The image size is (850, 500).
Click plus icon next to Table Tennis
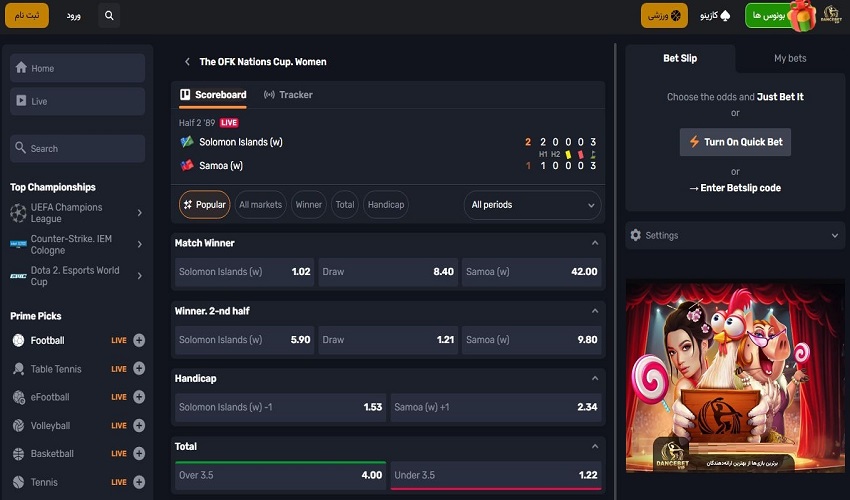pyautogui.click(x=139, y=369)
